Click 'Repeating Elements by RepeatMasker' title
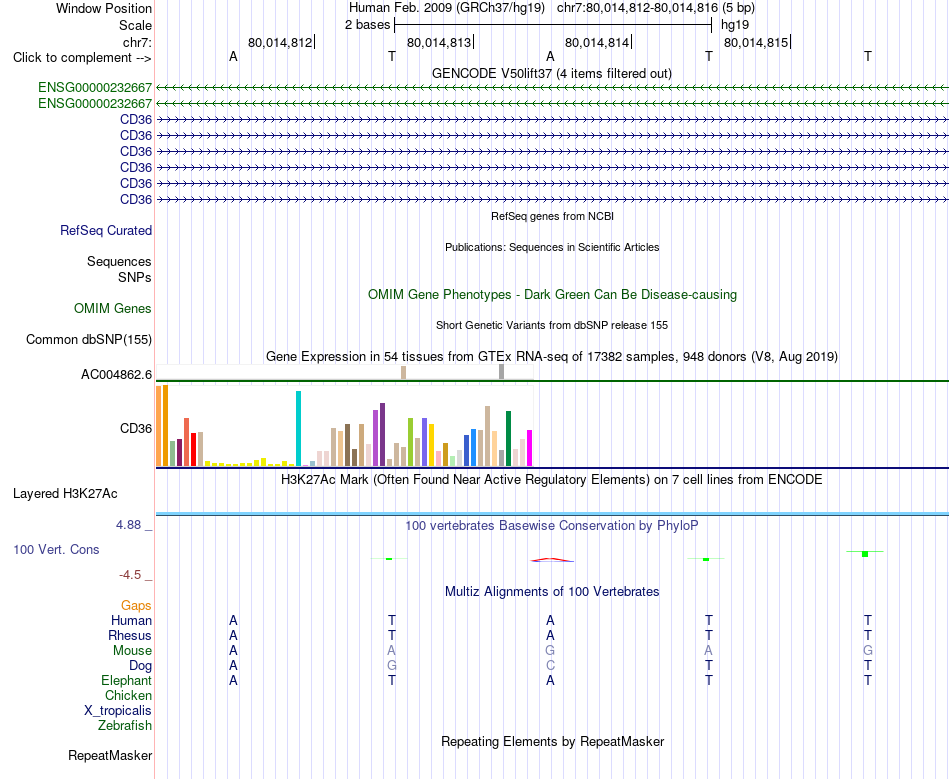The image size is (950, 779). point(553,741)
